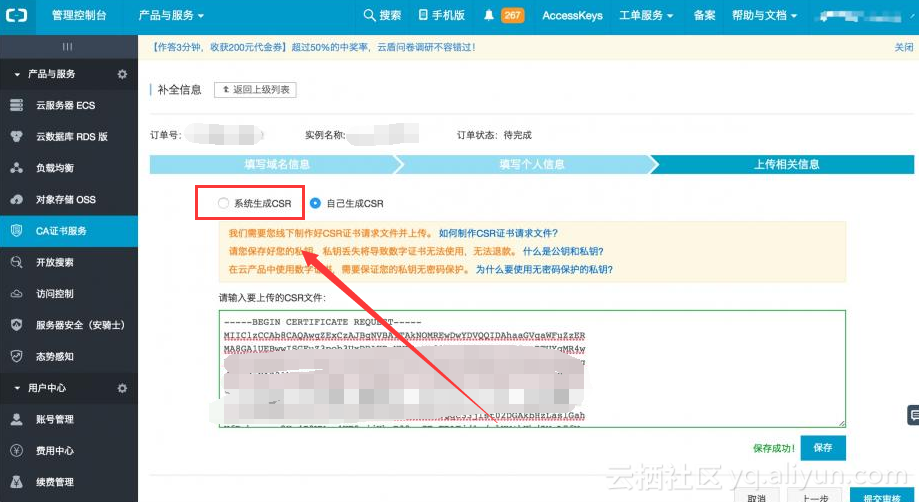Click the 手机版 phone icon in header

423,16
